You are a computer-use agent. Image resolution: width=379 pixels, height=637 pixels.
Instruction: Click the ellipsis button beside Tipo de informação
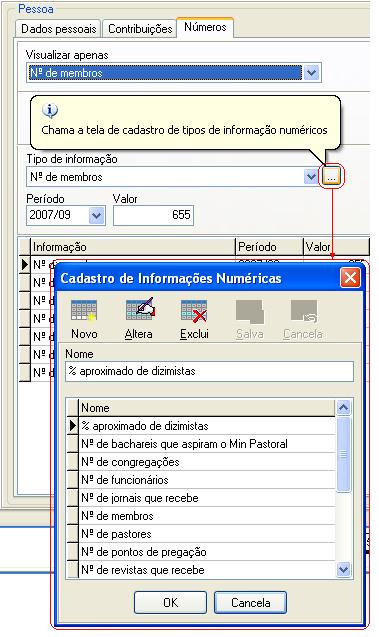(x=332, y=177)
